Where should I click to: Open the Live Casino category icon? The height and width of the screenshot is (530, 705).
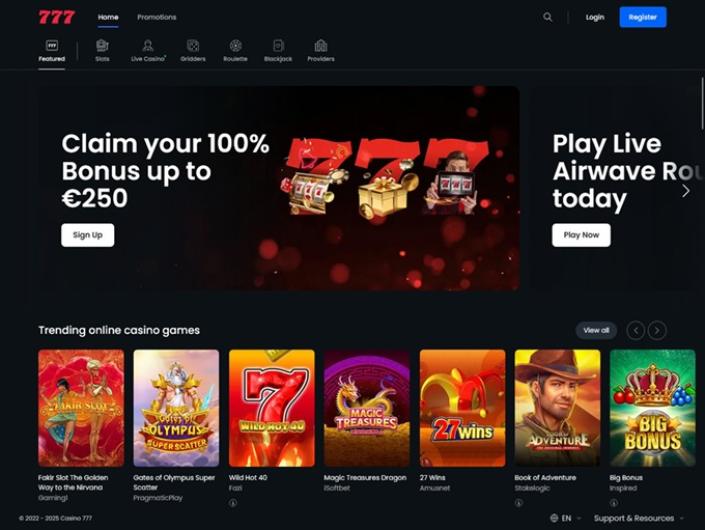click(147, 45)
